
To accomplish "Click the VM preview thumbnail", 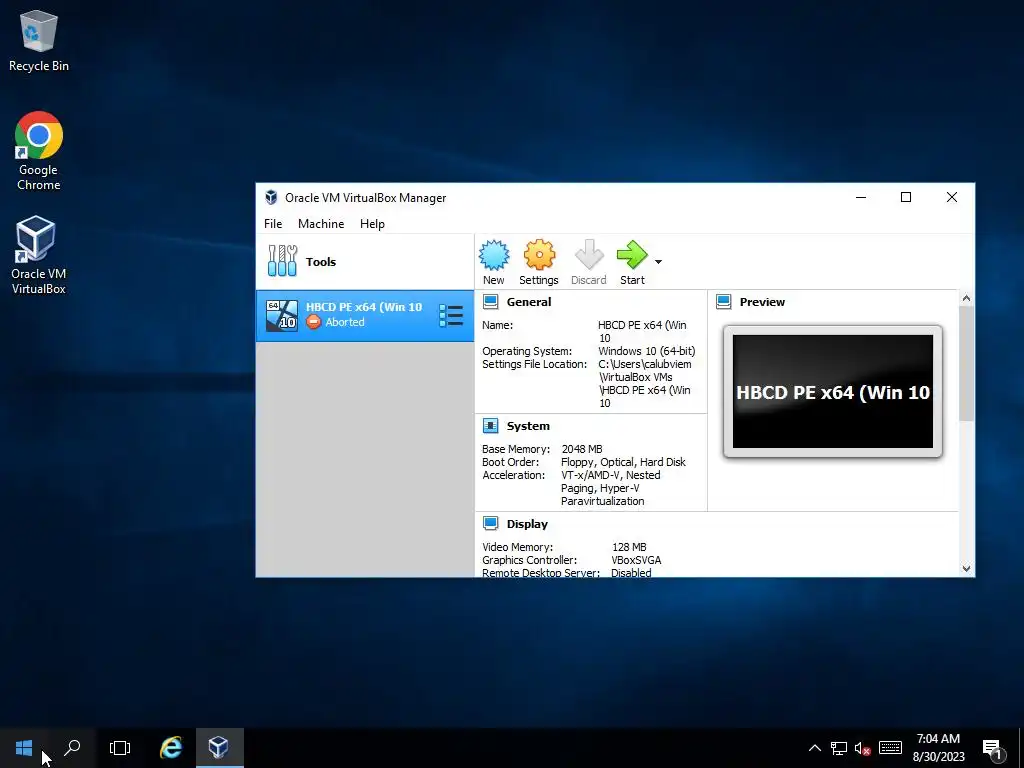I will pyautogui.click(x=833, y=391).
